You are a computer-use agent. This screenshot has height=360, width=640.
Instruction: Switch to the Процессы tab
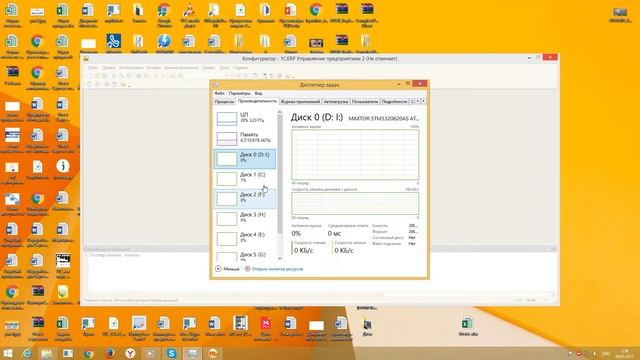click(224, 102)
